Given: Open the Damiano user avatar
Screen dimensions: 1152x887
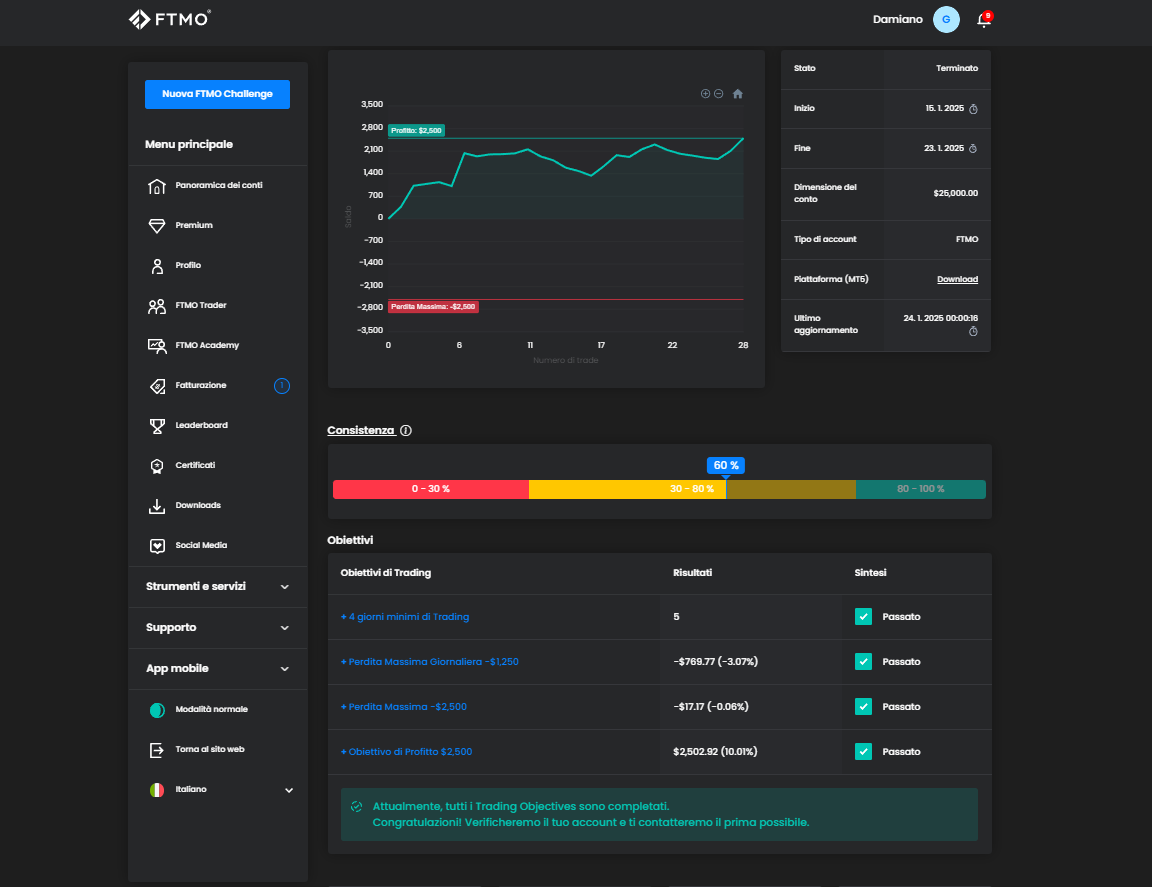Looking at the screenshot, I should click(x=946, y=20).
